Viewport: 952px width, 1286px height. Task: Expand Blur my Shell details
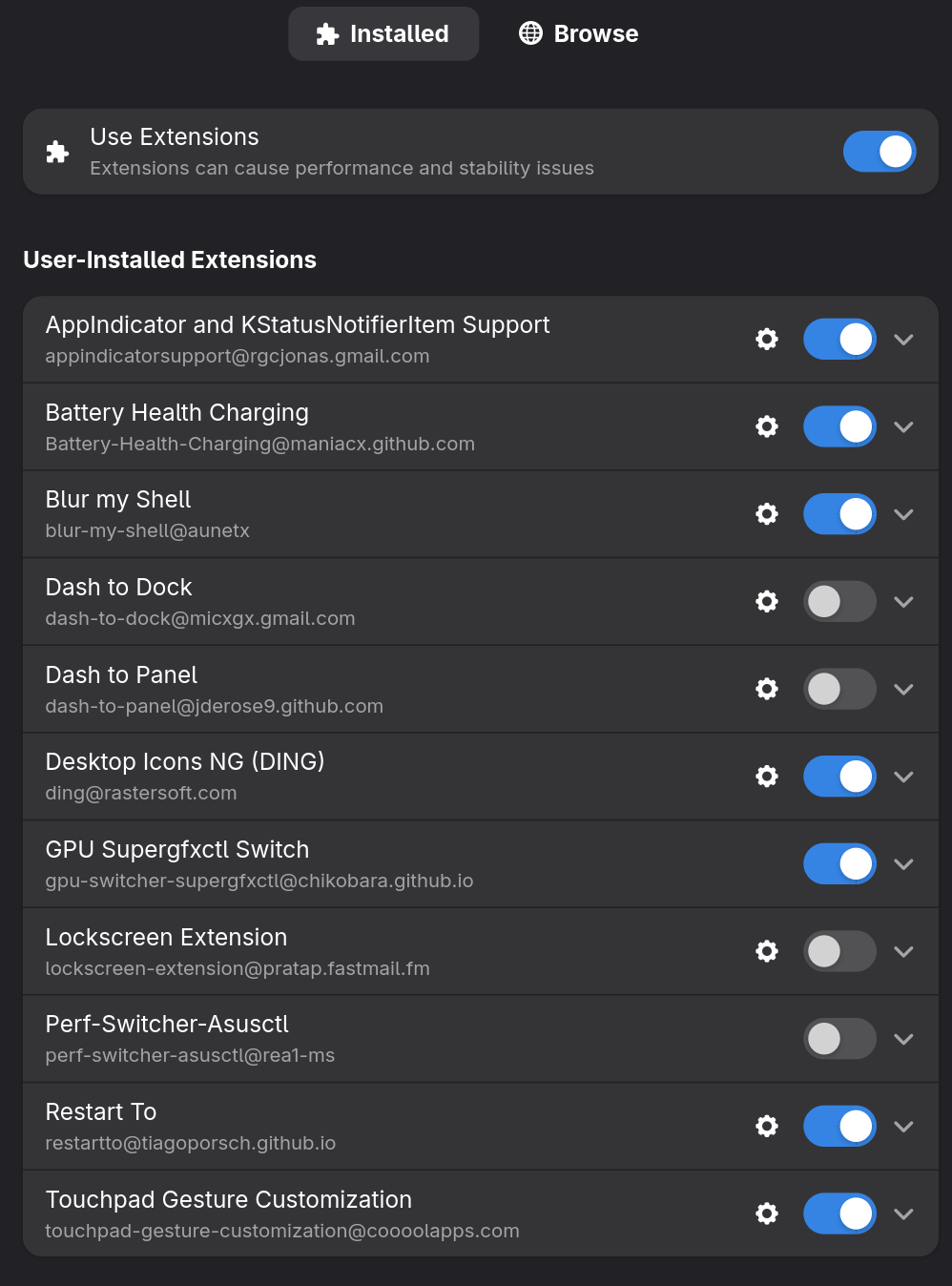(x=904, y=514)
